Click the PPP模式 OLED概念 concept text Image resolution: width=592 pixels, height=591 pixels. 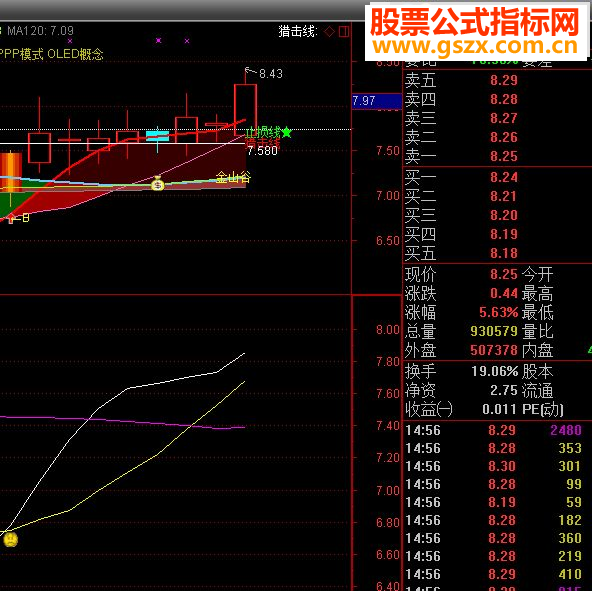tap(51, 54)
